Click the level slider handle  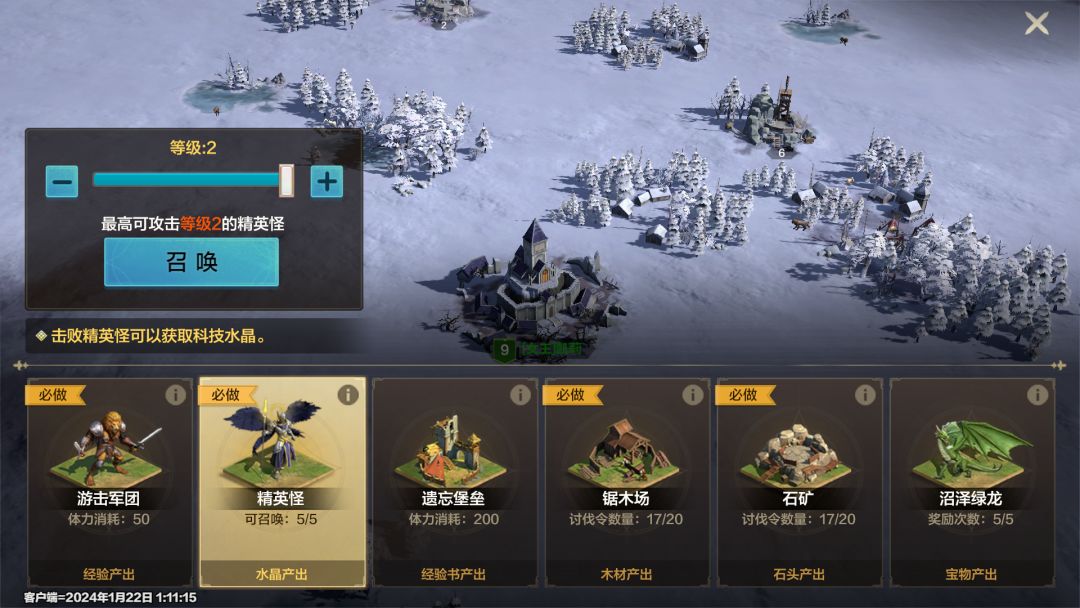[x=286, y=180]
